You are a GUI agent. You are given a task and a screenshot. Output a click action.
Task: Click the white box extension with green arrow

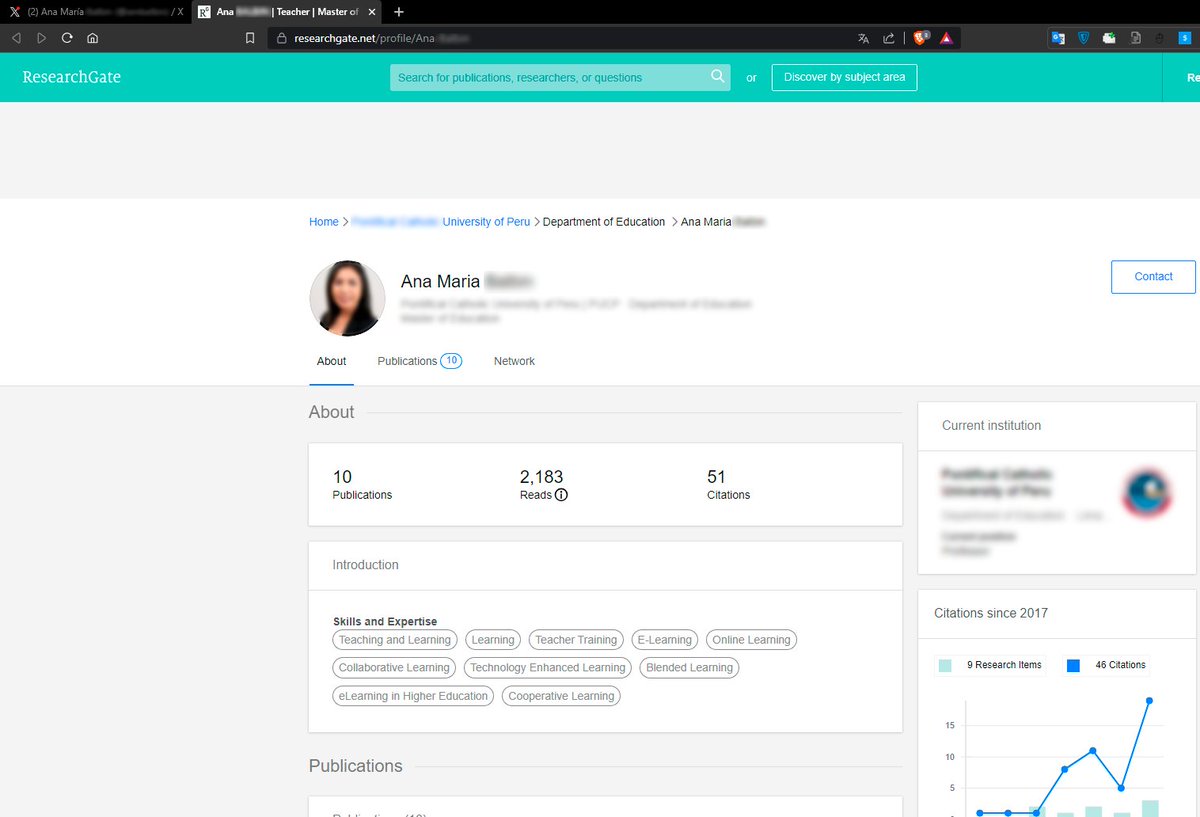(x=1109, y=38)
